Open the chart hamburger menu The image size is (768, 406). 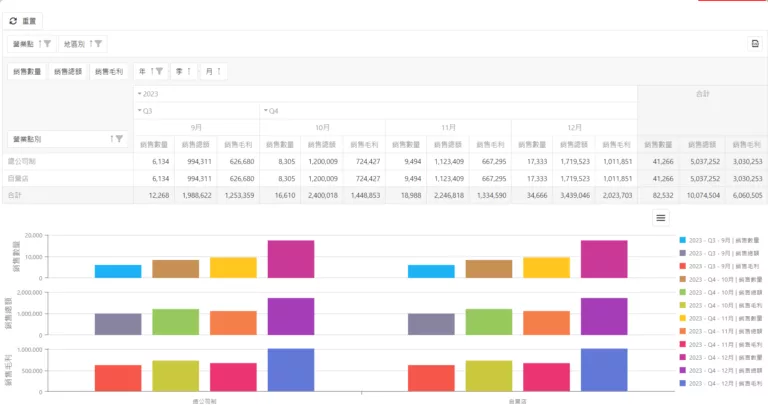660,217
